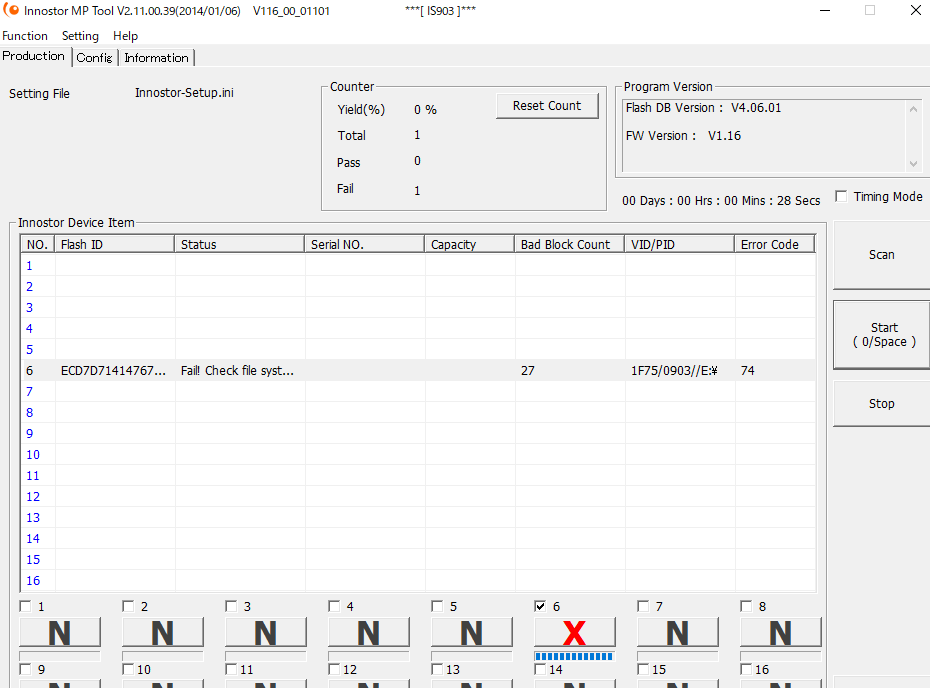This screenshot has width=930, height=688.
Task: Click the Reset Count button
Action: click(x=547, y=106)
